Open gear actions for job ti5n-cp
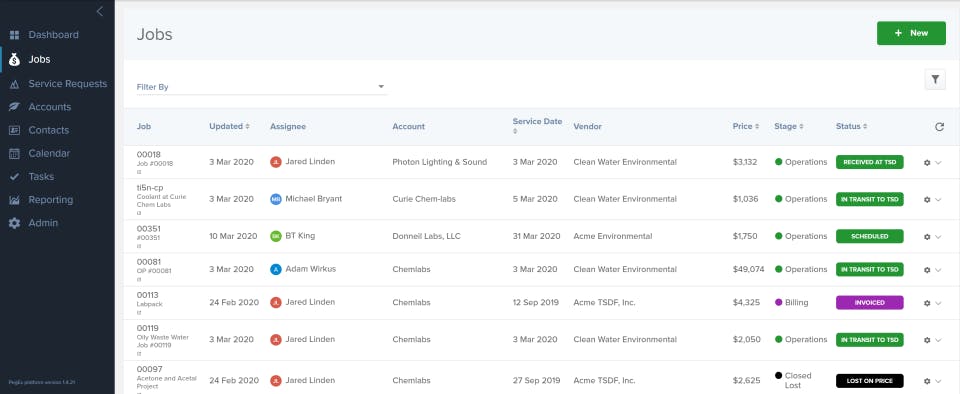 click(x=927, y=199)
